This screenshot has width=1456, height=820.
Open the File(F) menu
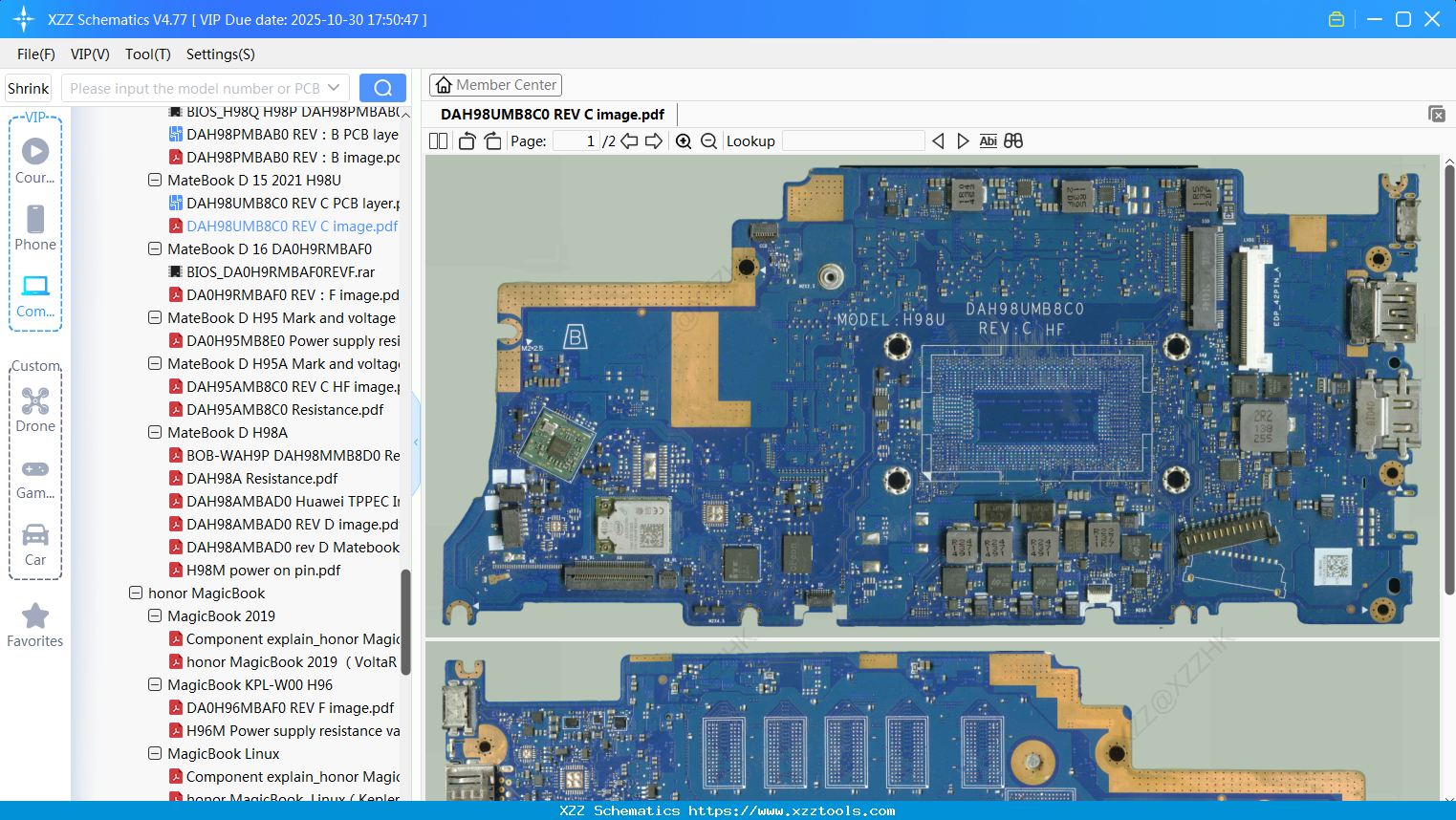tap(36, 54)
